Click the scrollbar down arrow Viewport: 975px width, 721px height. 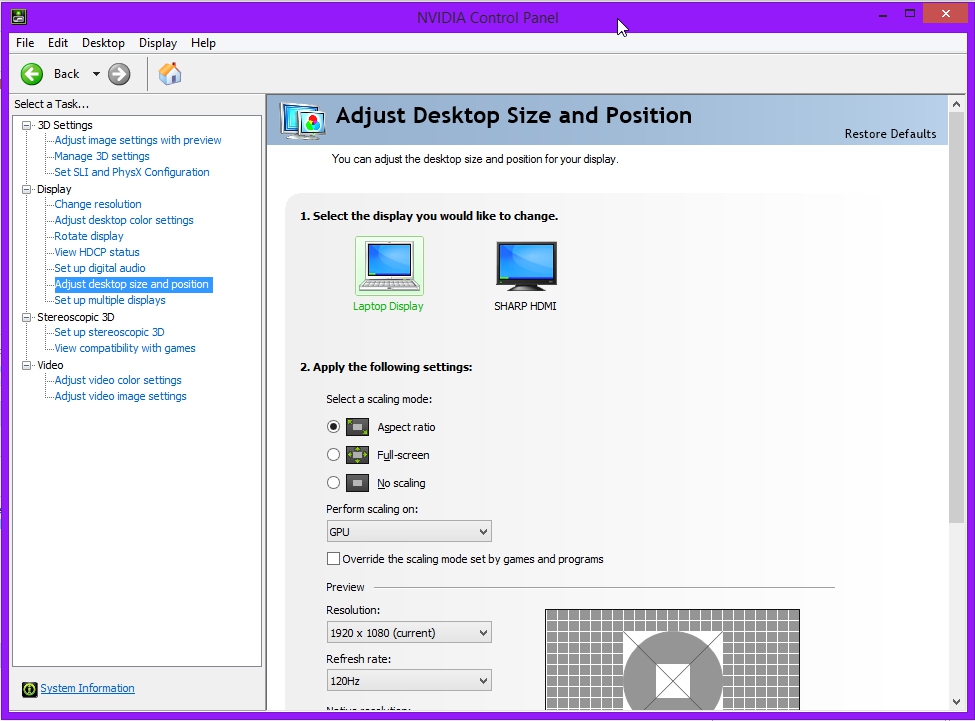(x=956, y=702)
